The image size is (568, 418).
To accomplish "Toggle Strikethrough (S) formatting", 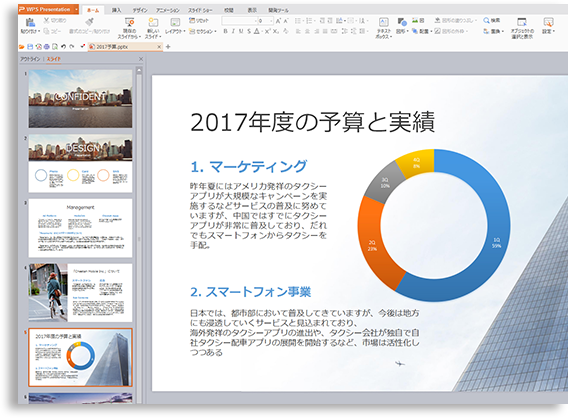I will pos(249,32).
